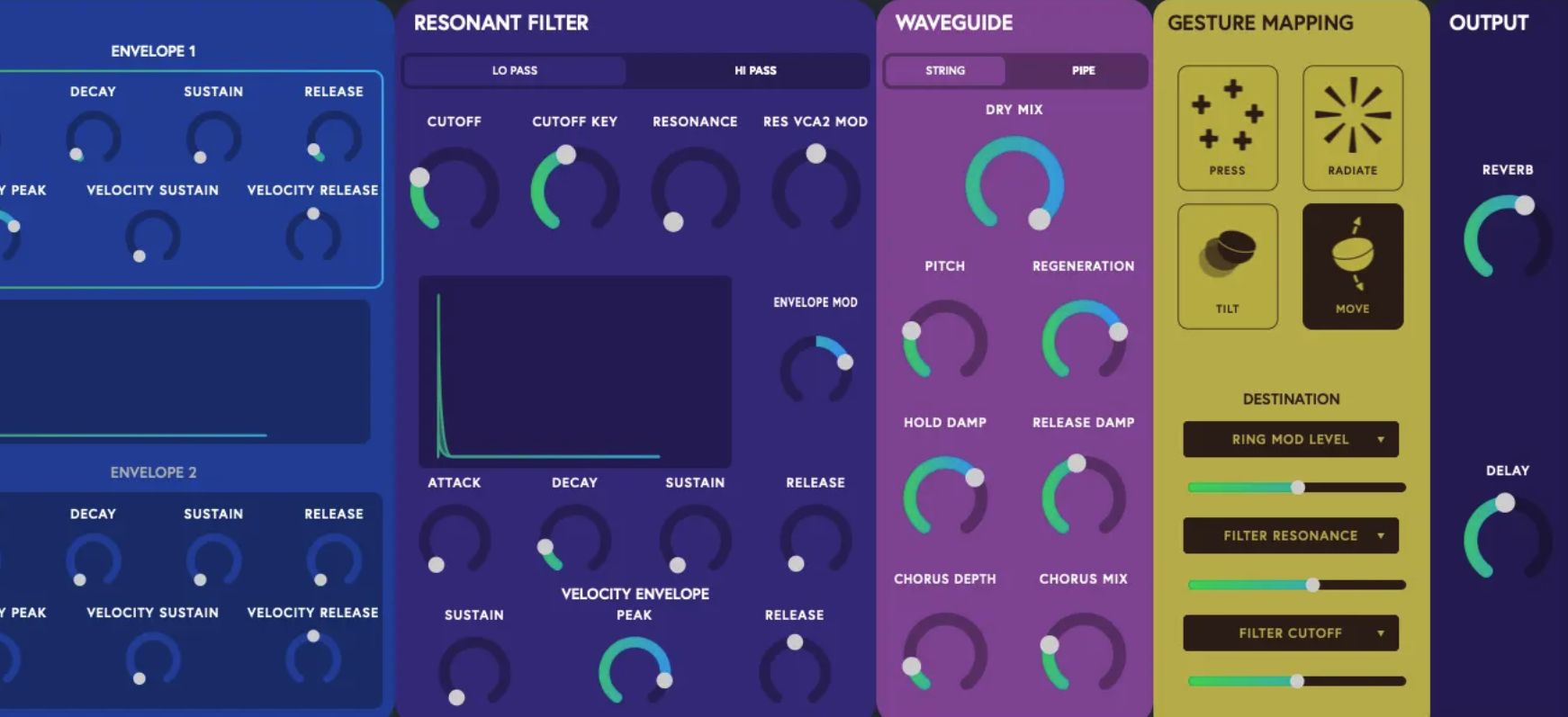Click the Envelope Mod knob

point(816,370)
